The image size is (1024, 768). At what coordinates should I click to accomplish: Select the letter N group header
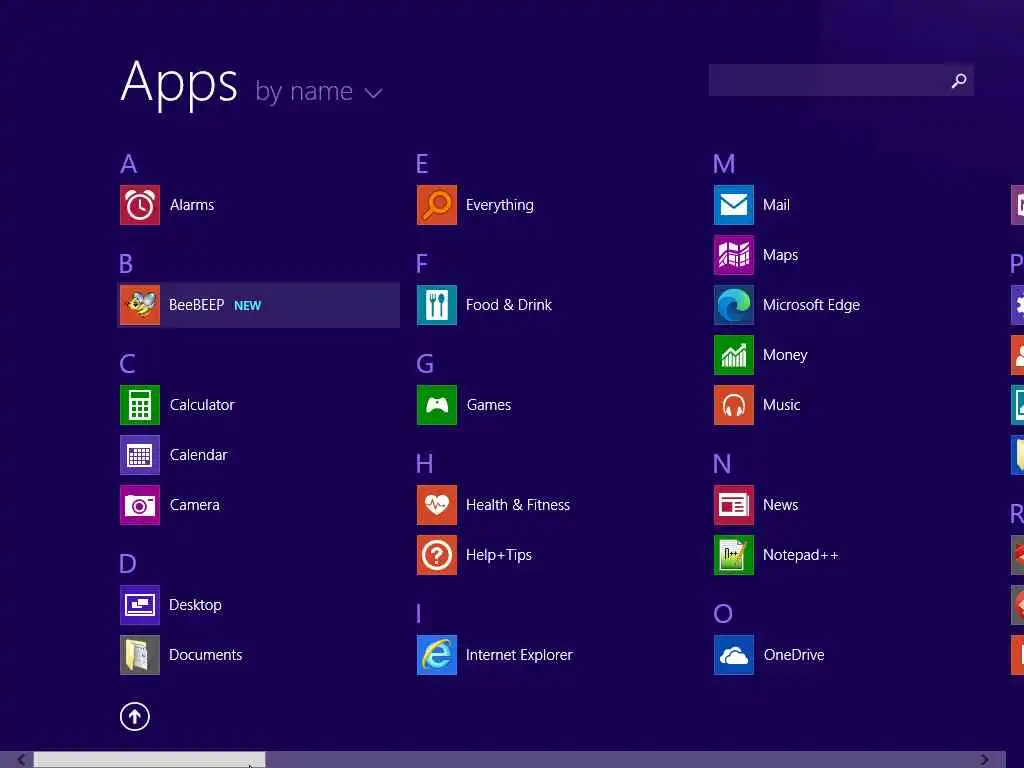point(722,464)
